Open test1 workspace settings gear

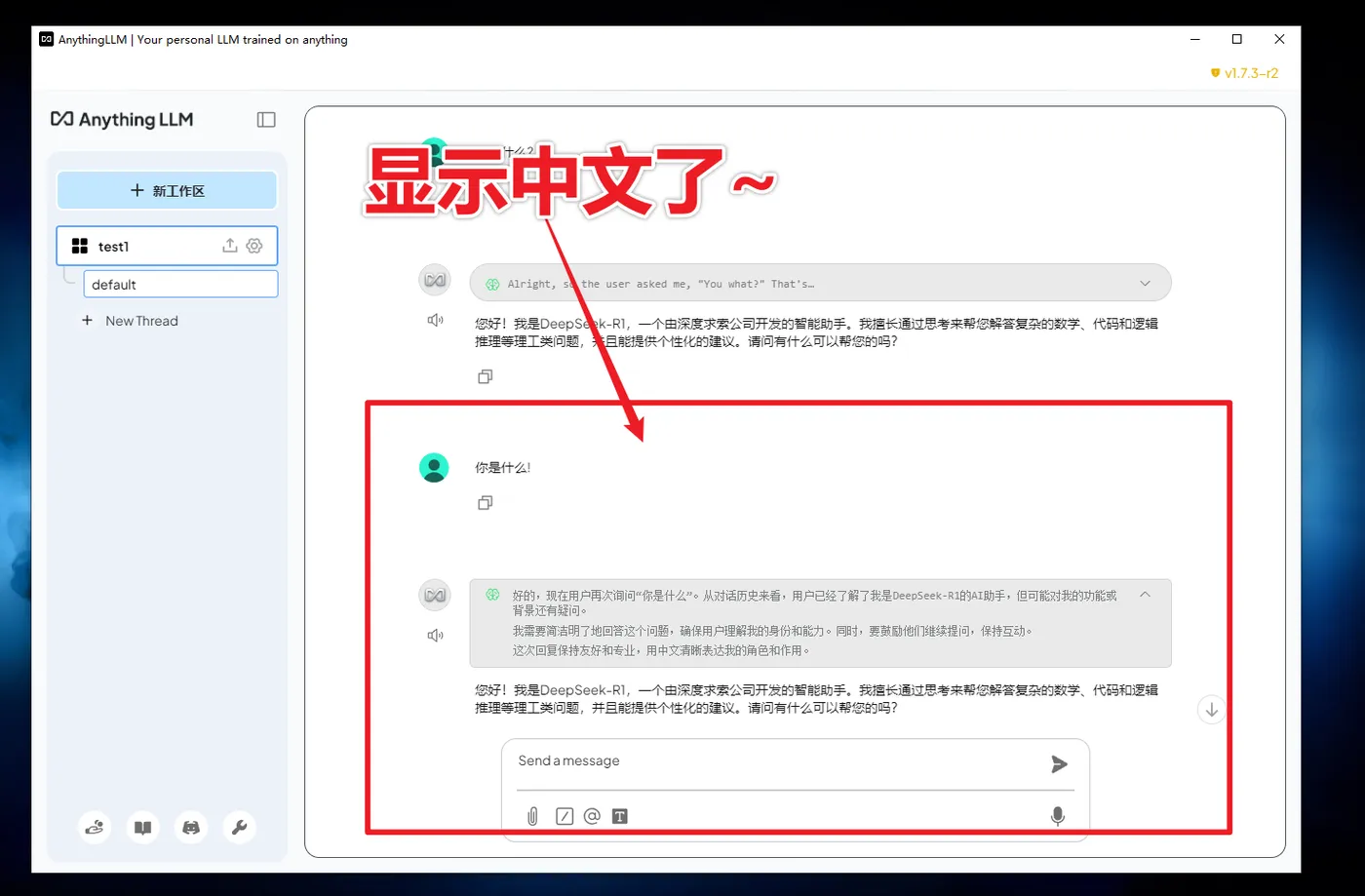(254, 246)
